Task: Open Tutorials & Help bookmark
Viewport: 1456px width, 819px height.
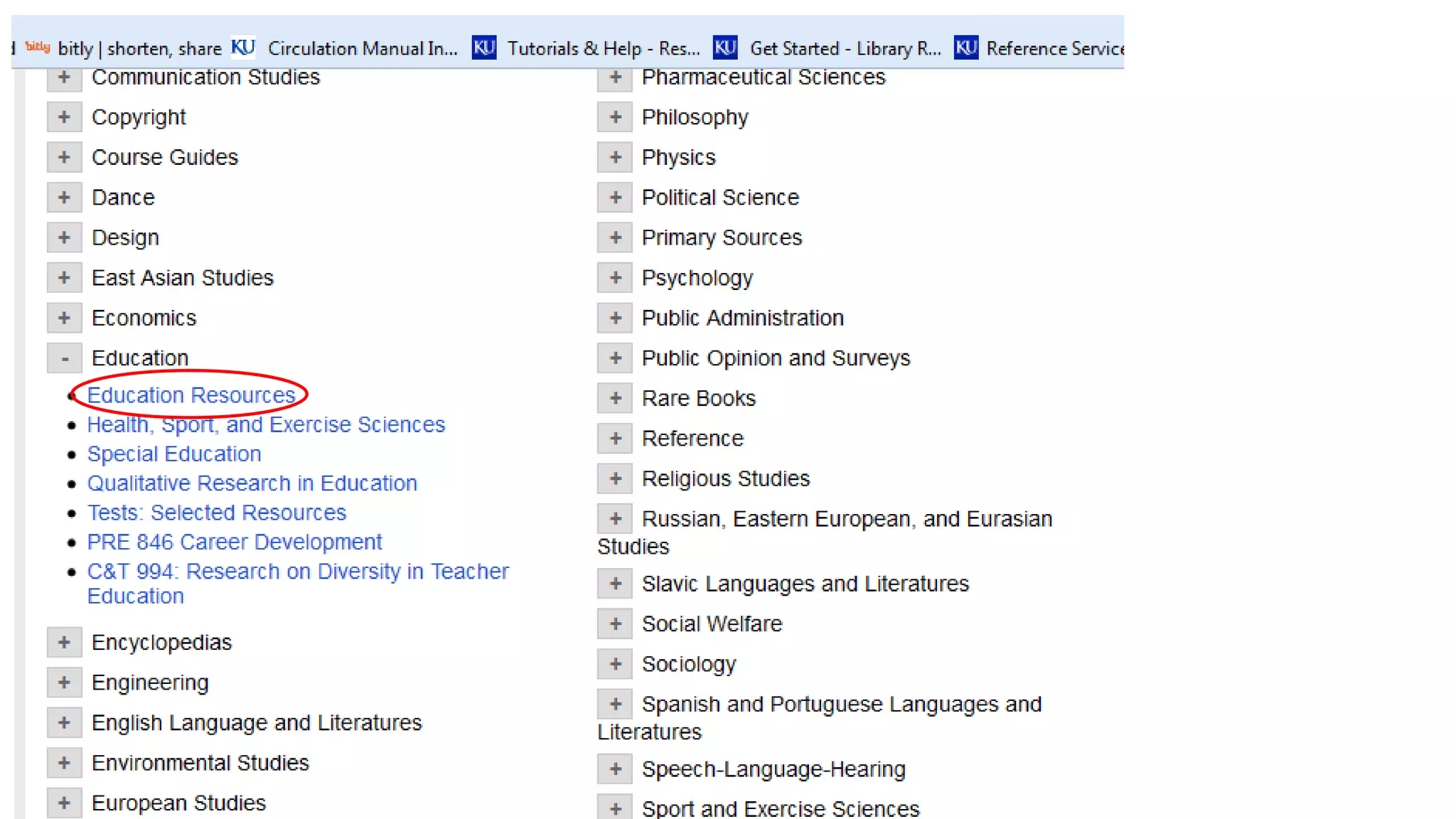Action: click(x=603, y=48)
